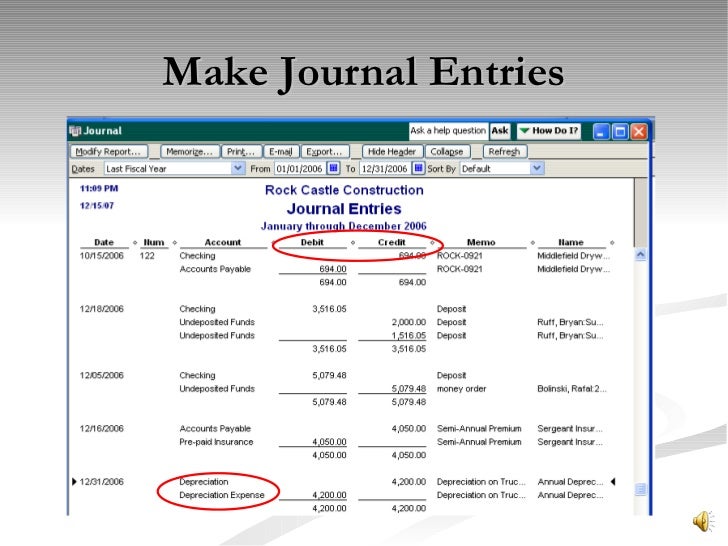Click into the Ask a help question field

tap(448, 131)
